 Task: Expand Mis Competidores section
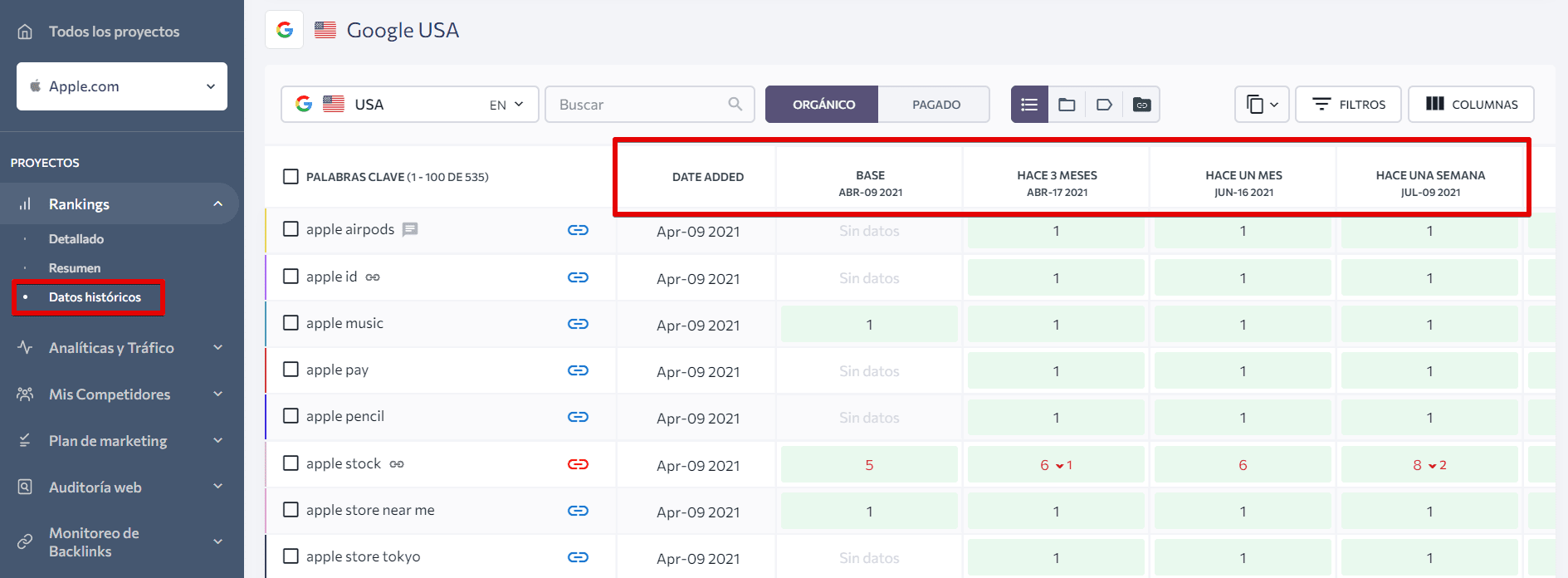click(x=217, y=394)
